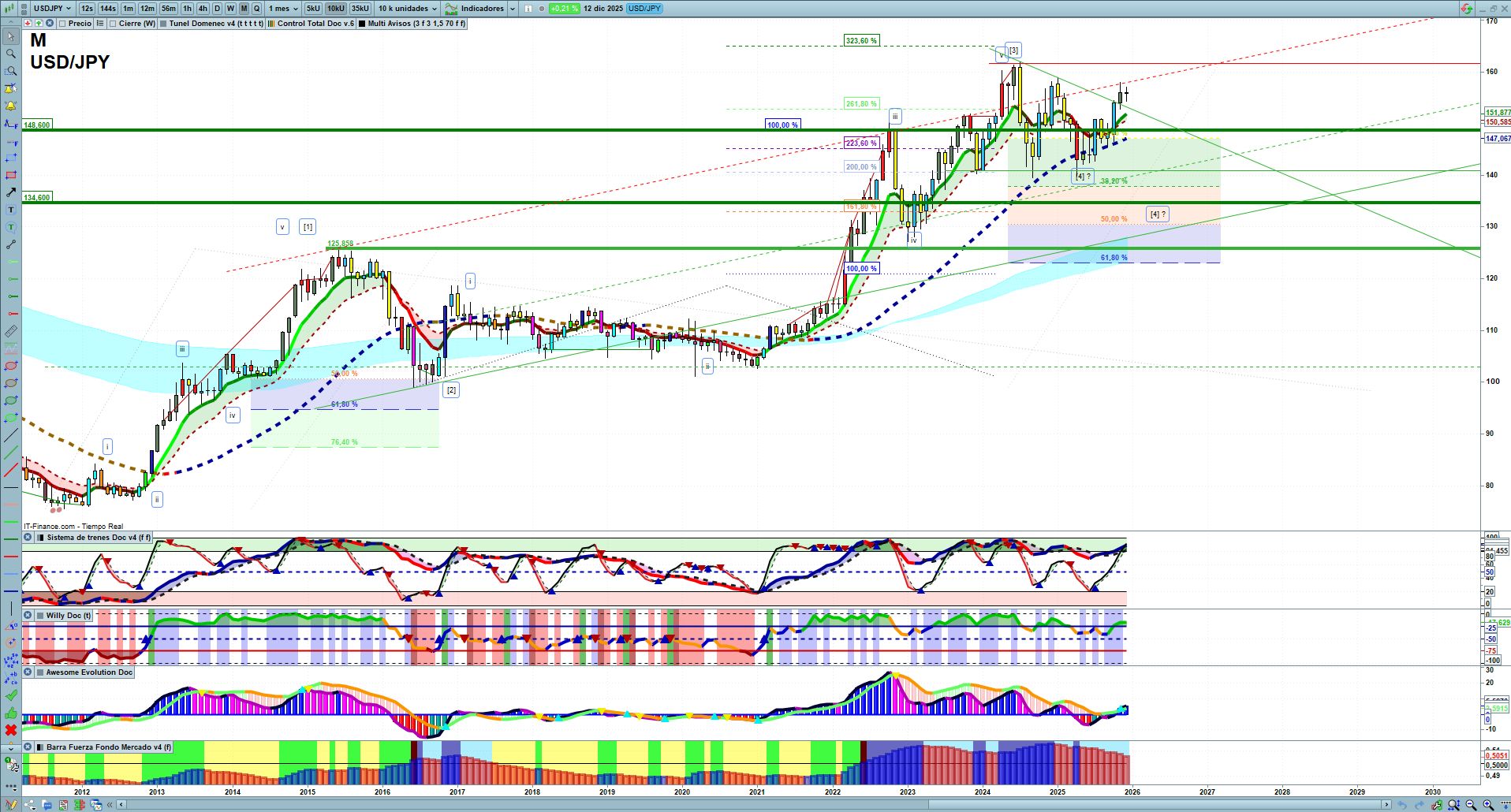Click the green checkmark tool

click(x=11, y=695)
